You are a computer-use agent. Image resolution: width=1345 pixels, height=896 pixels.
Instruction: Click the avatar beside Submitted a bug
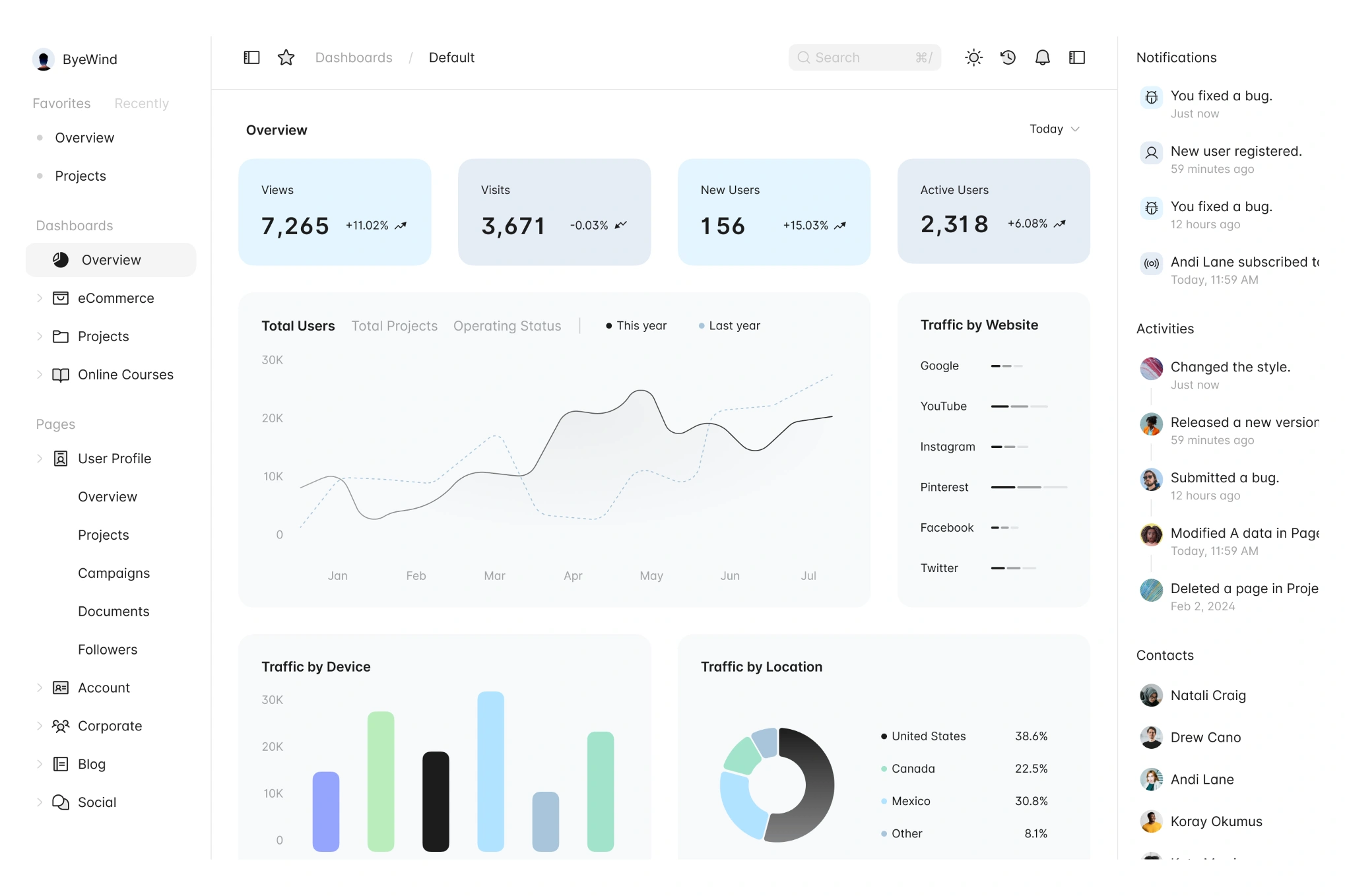[1152, 479]
